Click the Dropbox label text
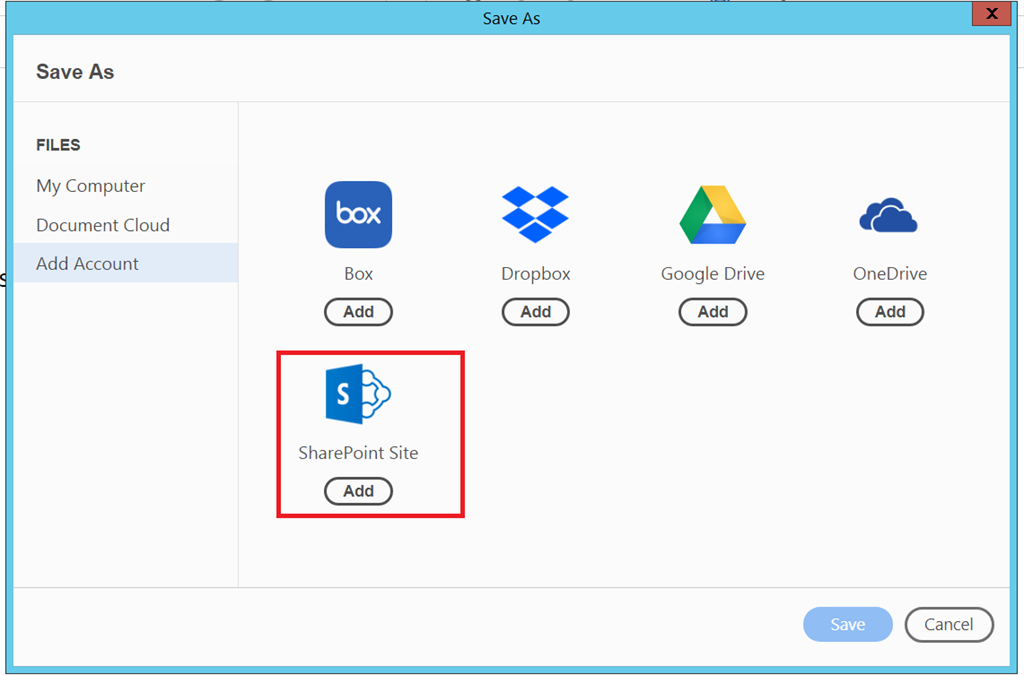Image resolution: width=1024 pixels, height=675 pixels. coord(536,274)
